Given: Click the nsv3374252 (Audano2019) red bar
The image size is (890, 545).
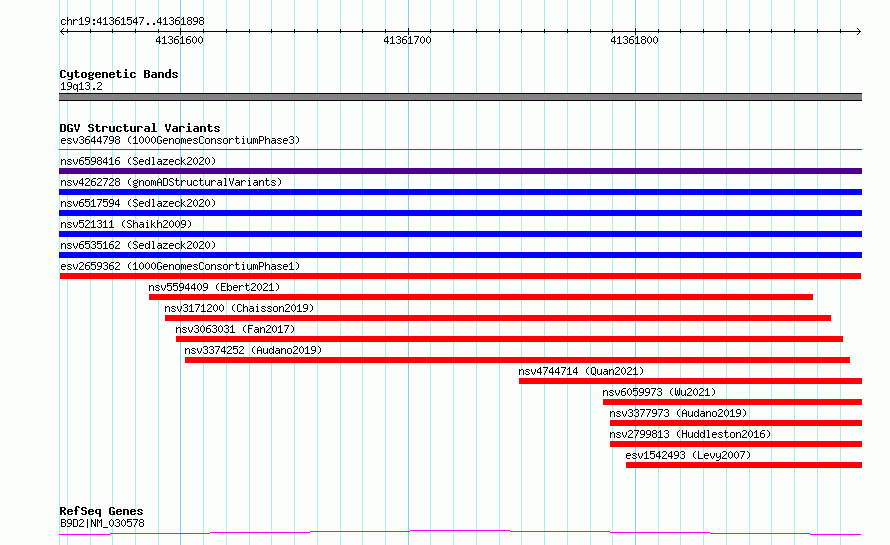Looking at the screenshot, I should [517, 360].
